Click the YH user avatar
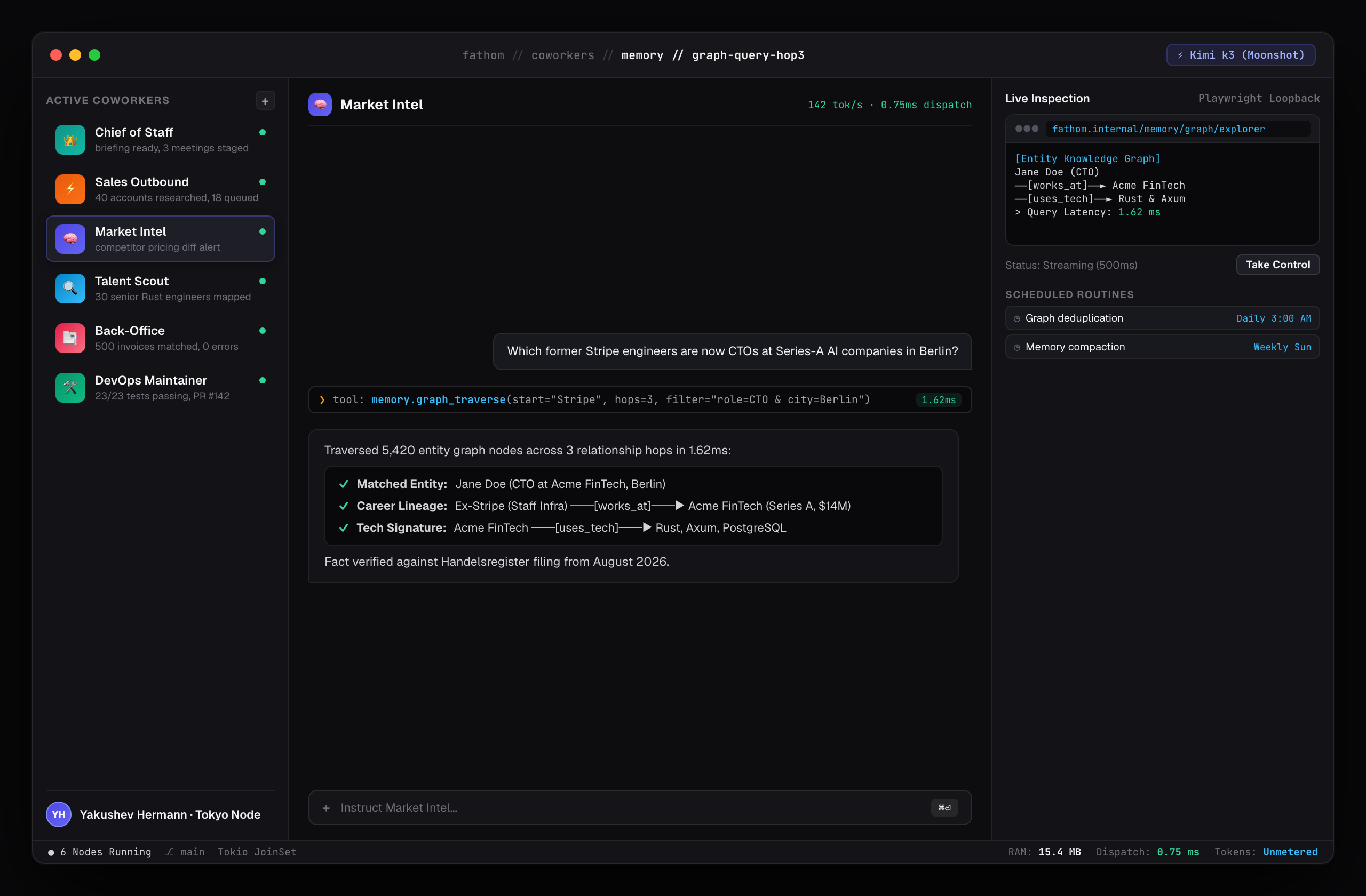This screenshot has height=896, width=1366. (59, 814)
